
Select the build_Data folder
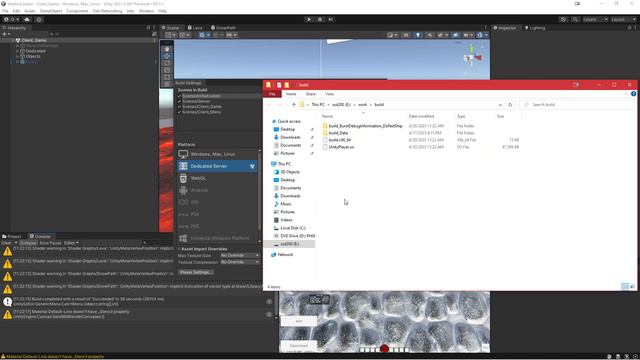pyautogui.click(x=338, y=133)
